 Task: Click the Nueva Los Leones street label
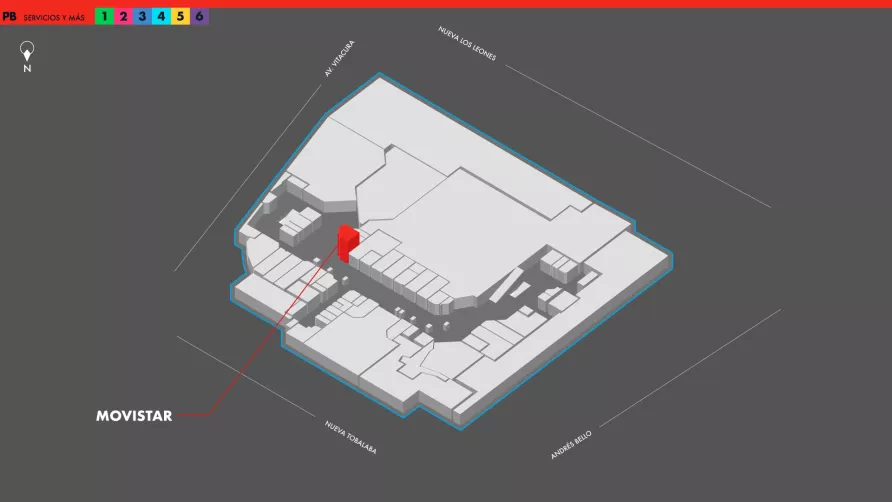point(467,43)
